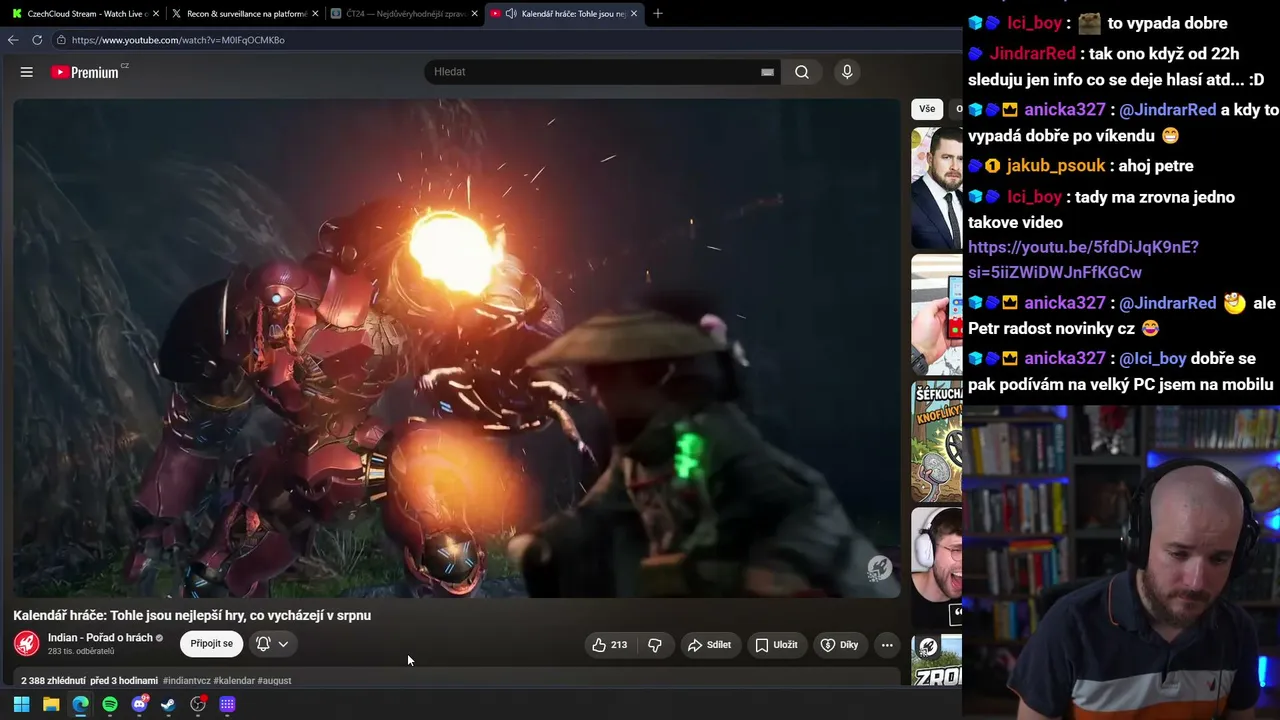Click the Připojit se join button
This screenshot has width=1280, height=720.
212,644
